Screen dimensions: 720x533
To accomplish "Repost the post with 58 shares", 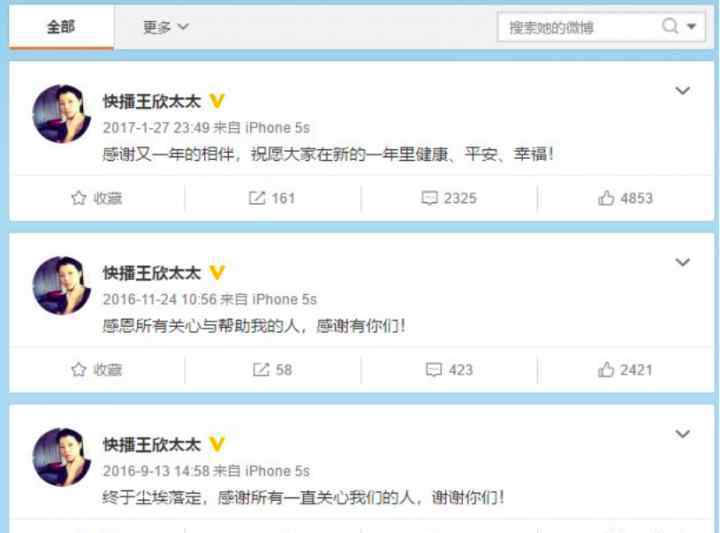I will pyautogui.click(x=272, y=370).
